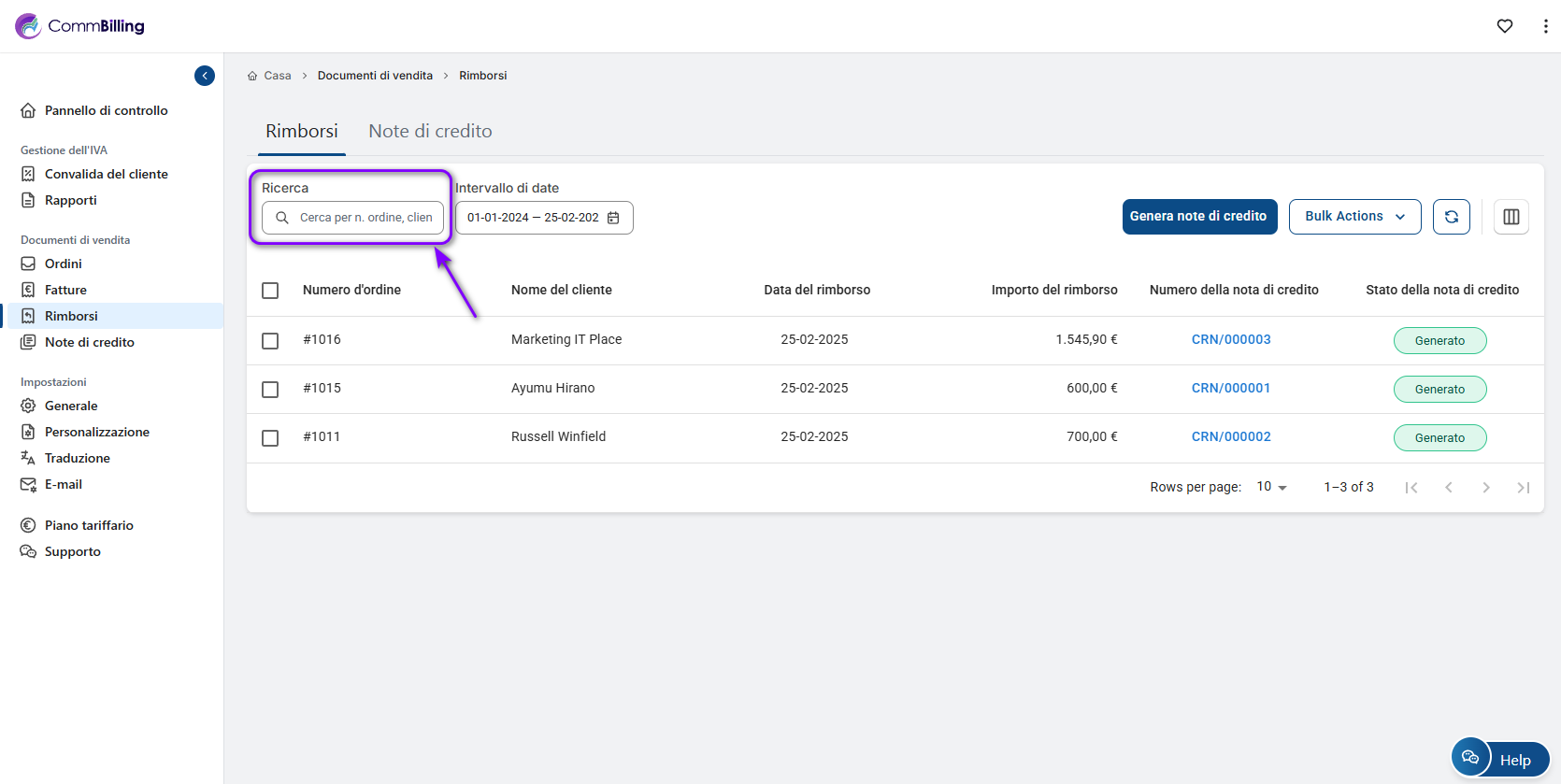Click the refresh icon button
The width and height of the screenshot is (1561, 784).
(1451, 217)
